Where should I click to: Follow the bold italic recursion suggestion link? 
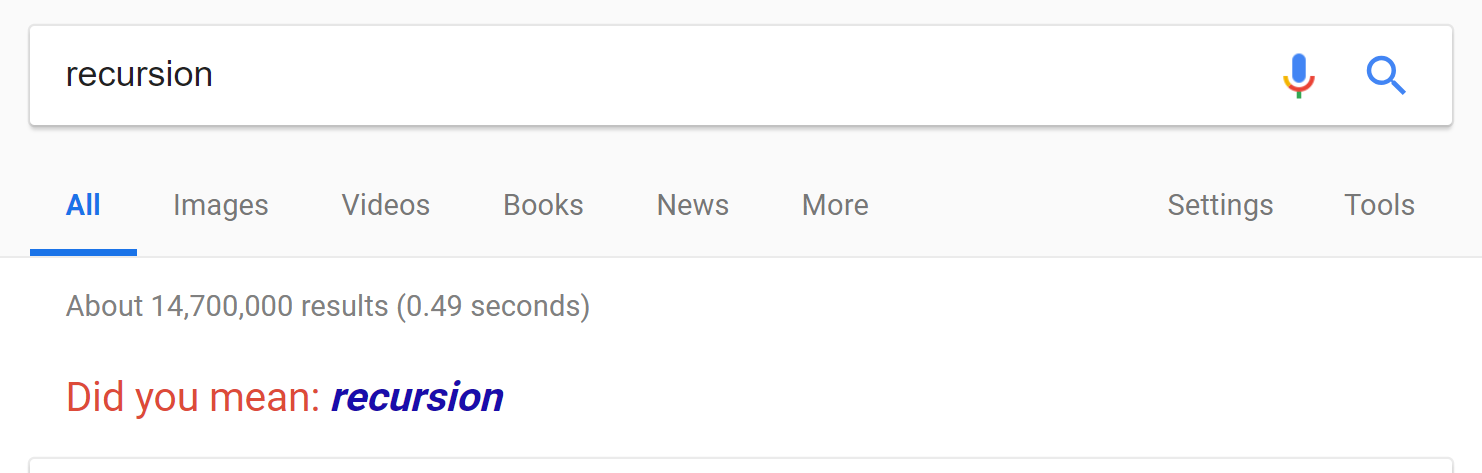pyautogui.click(x=417, y=398)
